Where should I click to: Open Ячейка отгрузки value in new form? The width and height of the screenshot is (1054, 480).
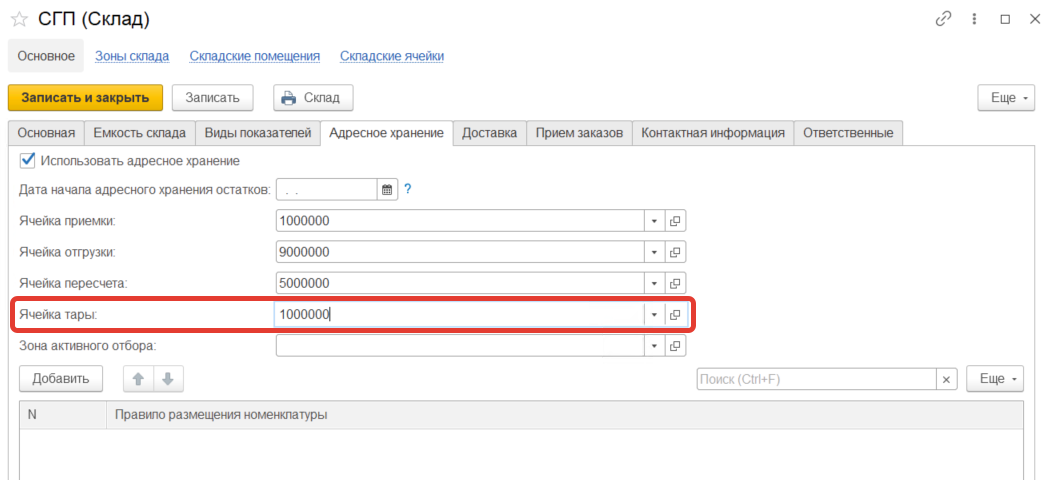(x=675, y=253)
